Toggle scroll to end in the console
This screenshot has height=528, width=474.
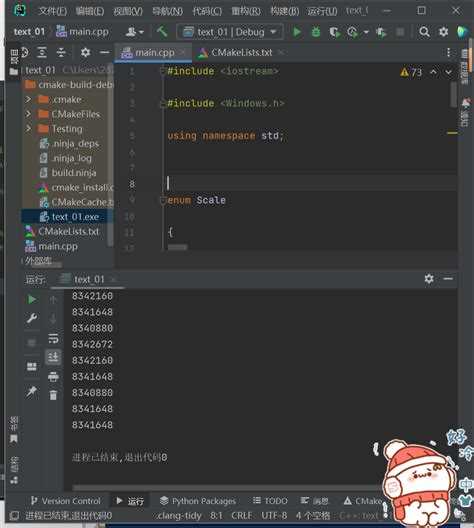pos(53,357)
